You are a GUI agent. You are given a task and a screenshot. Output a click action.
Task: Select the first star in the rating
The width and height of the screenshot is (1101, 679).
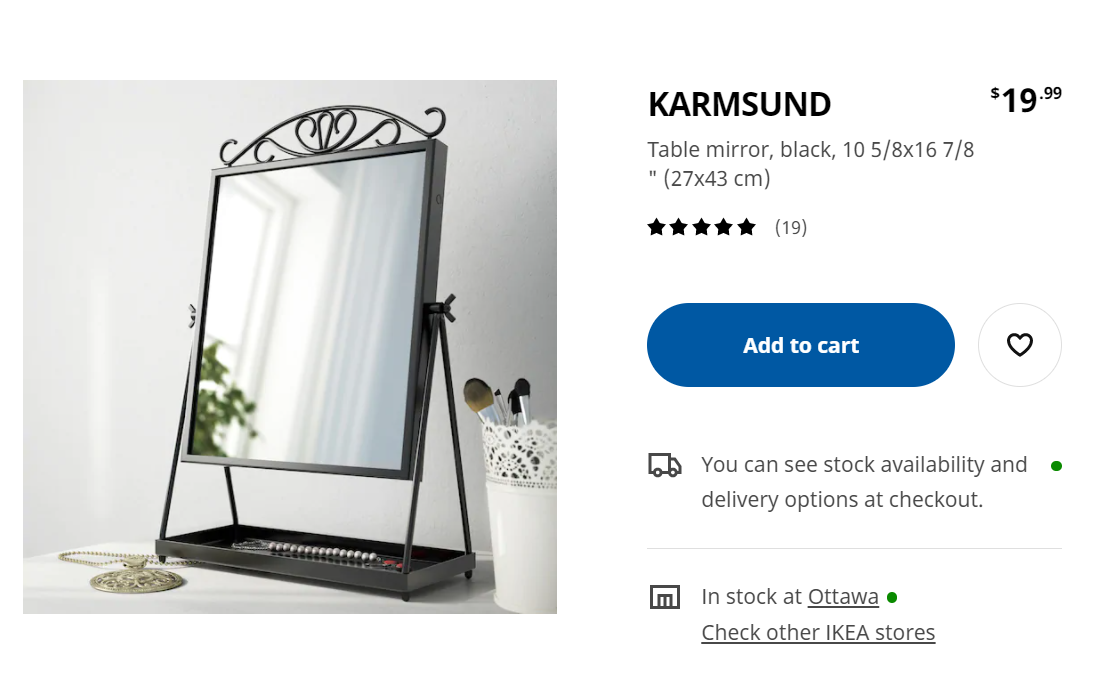[657, 227]
